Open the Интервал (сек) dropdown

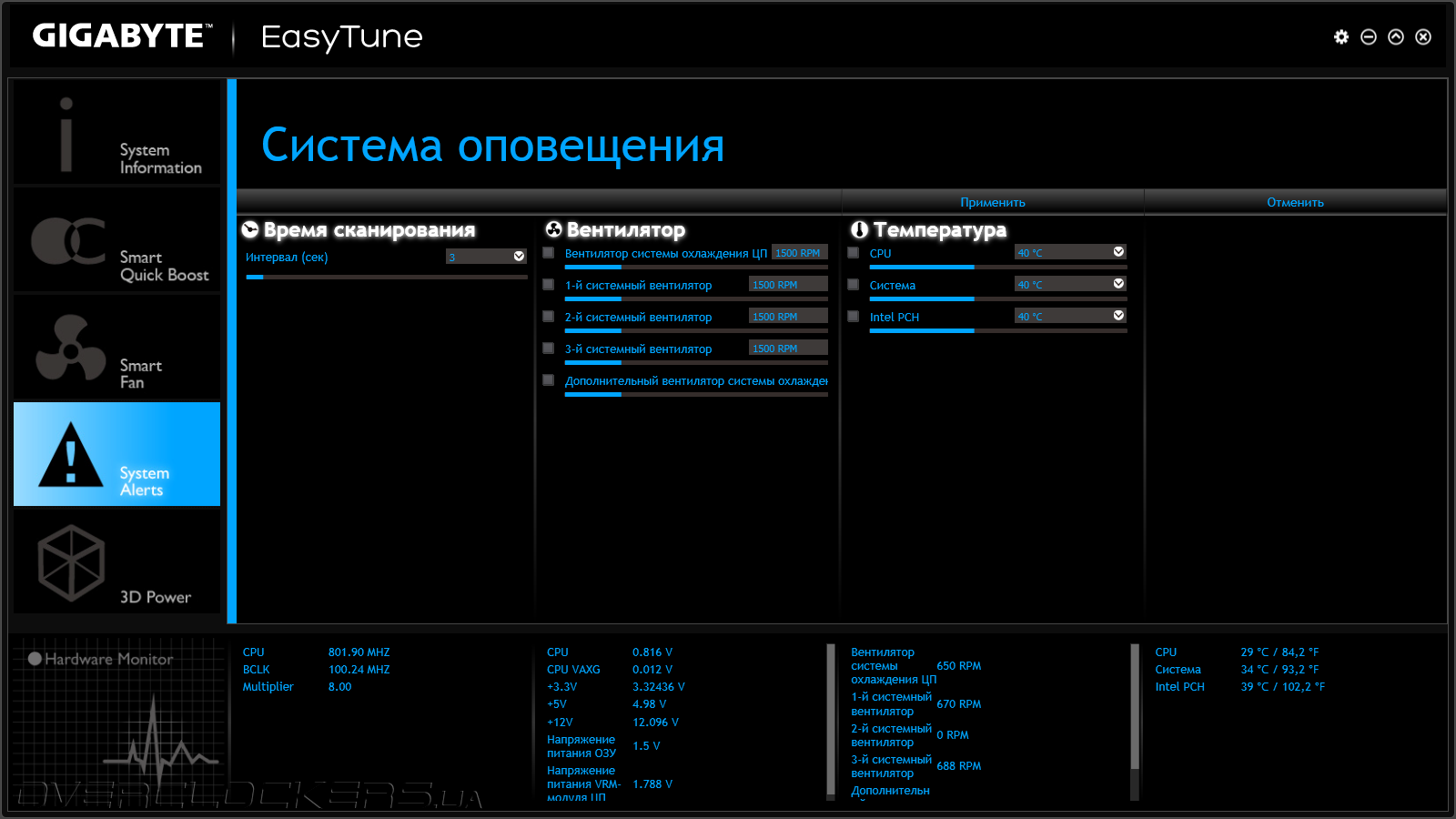tap(486, 257)
